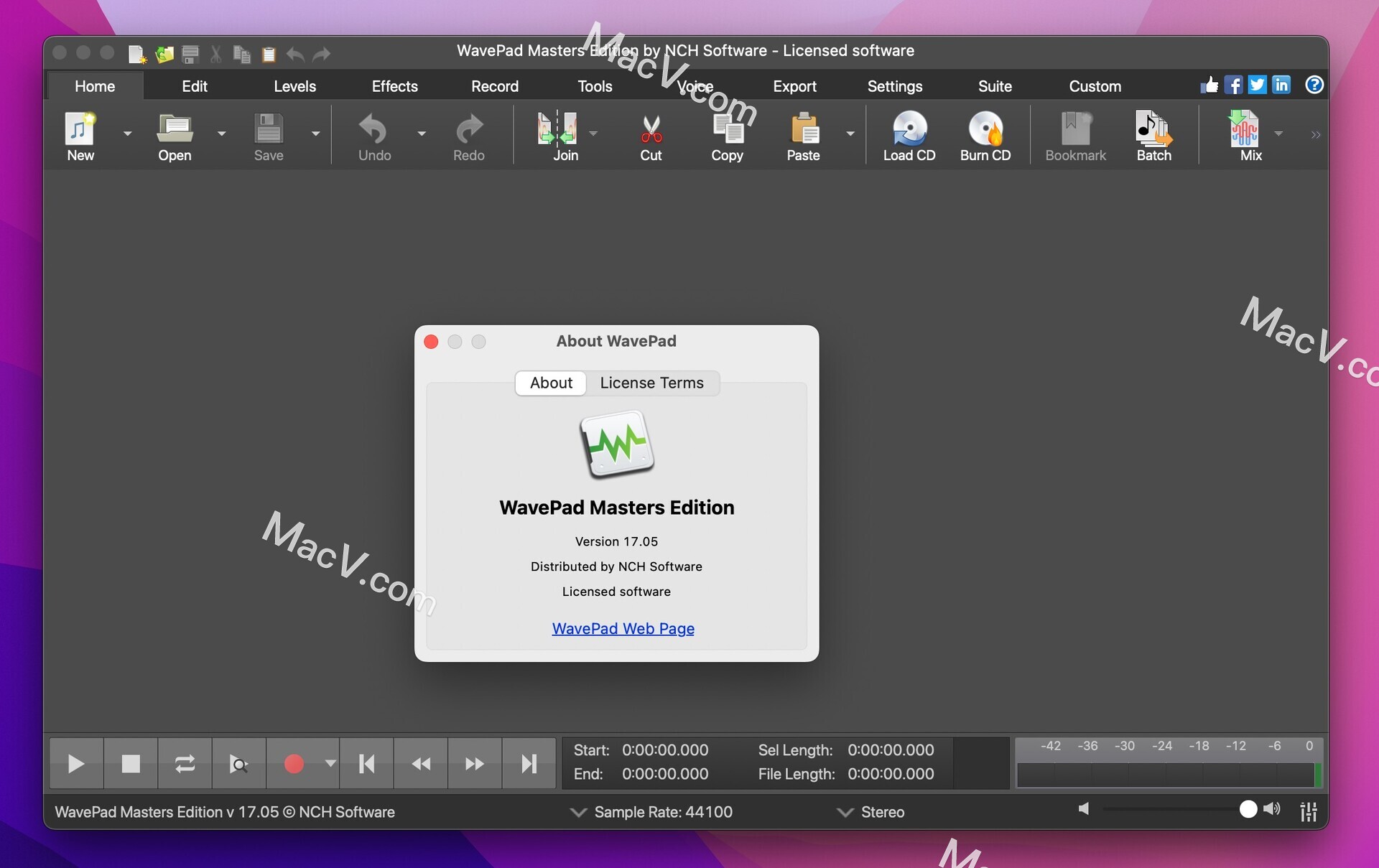The height and width of the screenshot is (868, 1379).
Task: Show more toolbar items chevron
Action: click(1316, 134)
